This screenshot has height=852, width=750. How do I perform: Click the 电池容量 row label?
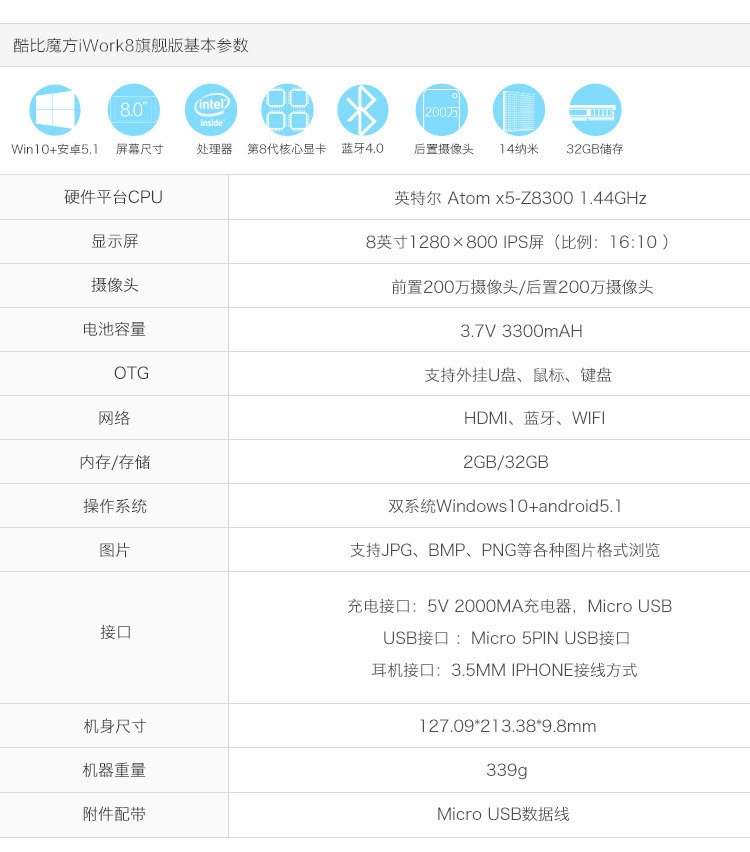(114, 329)
